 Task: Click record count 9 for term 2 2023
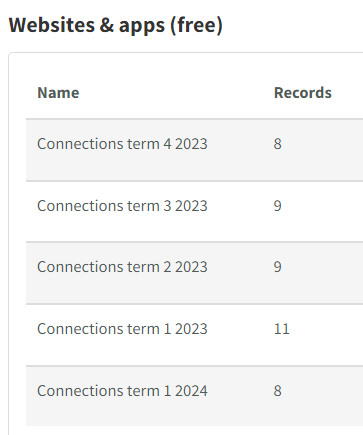coord(278,267)
